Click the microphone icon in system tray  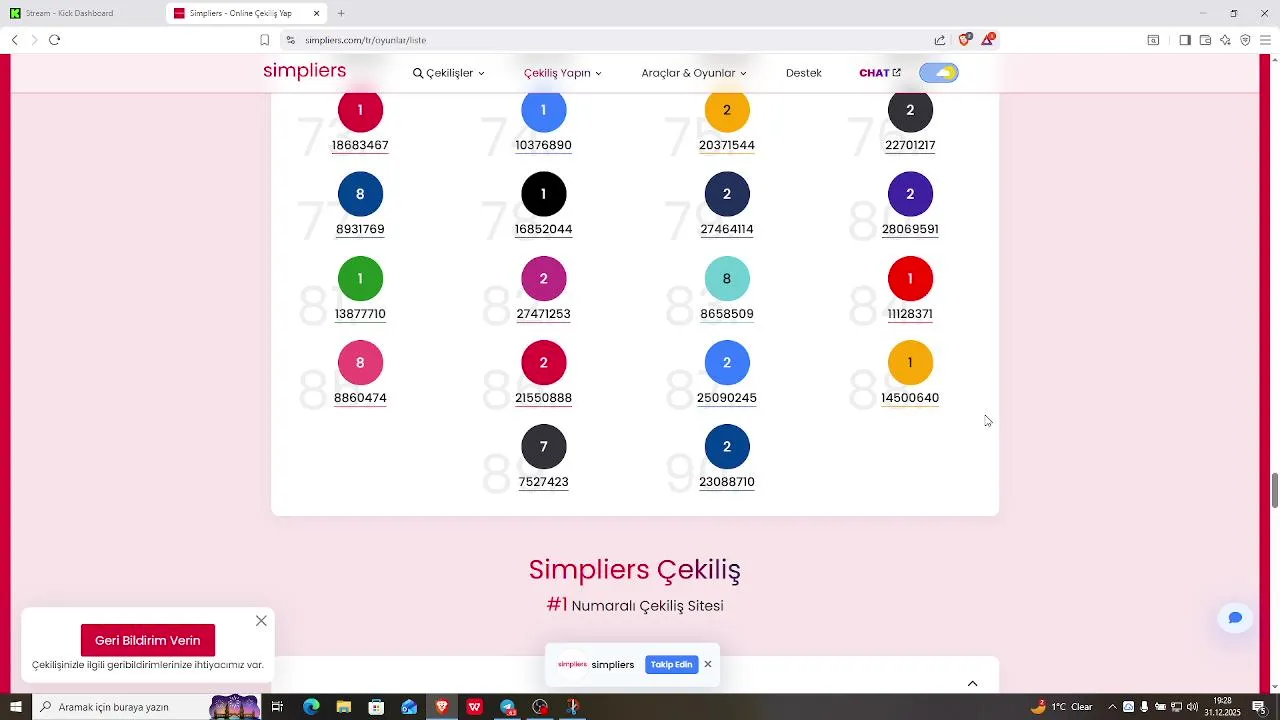pos(1144,707)
